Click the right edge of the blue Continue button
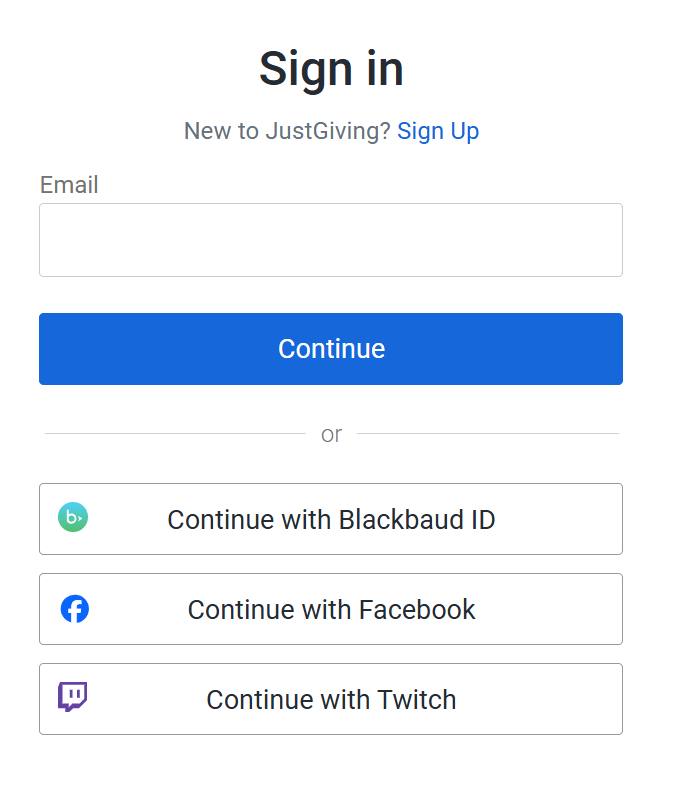Viewport: 676px width, 792px height. point(610,349)
